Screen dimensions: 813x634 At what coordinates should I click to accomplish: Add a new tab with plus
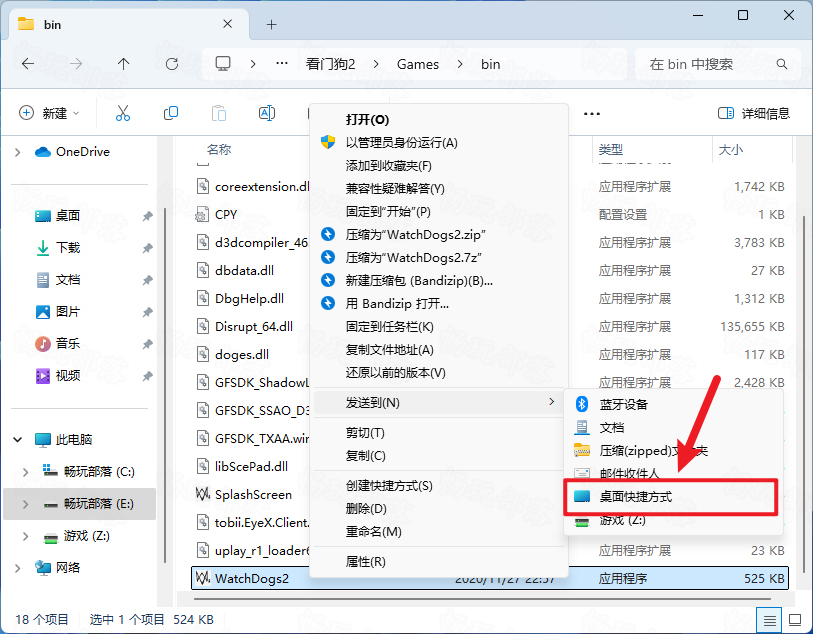(x=271, y=24)
